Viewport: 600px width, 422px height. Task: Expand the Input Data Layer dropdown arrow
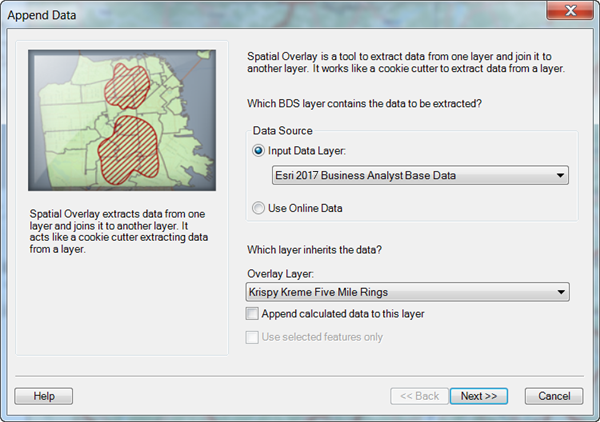coord(559,176)
